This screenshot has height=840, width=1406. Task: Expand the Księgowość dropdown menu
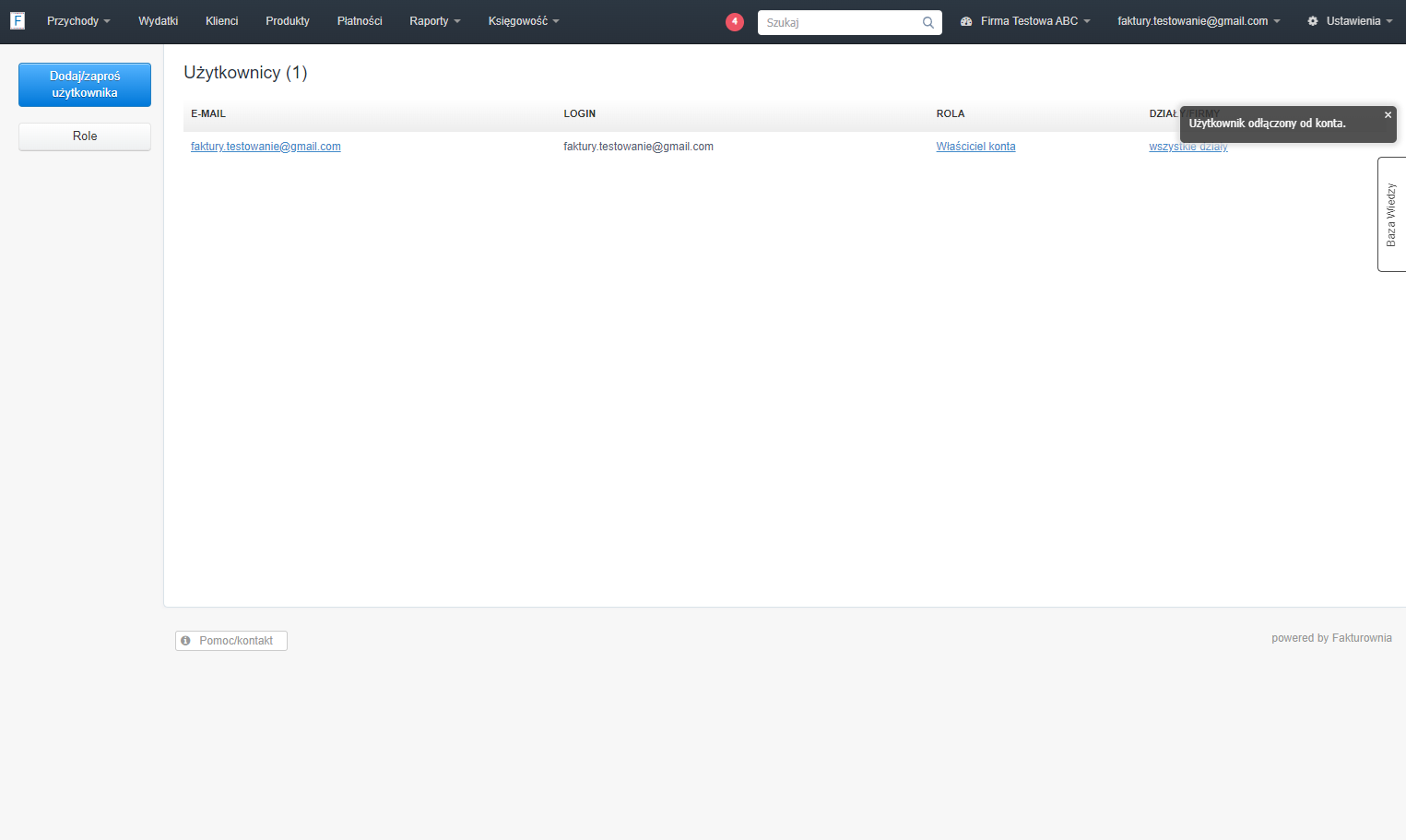[524, 21]
